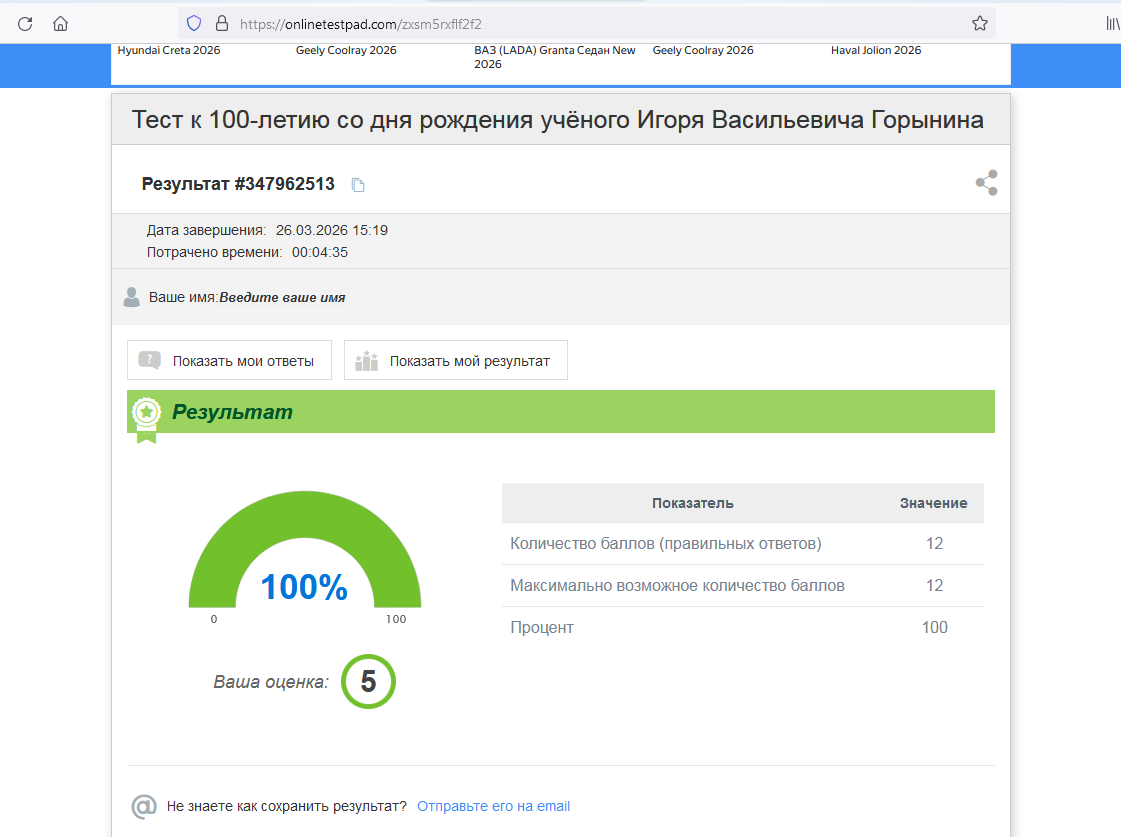The image size is (1121, 837).
Task: Follow the Отправьте его на email link
Action: 493,806
